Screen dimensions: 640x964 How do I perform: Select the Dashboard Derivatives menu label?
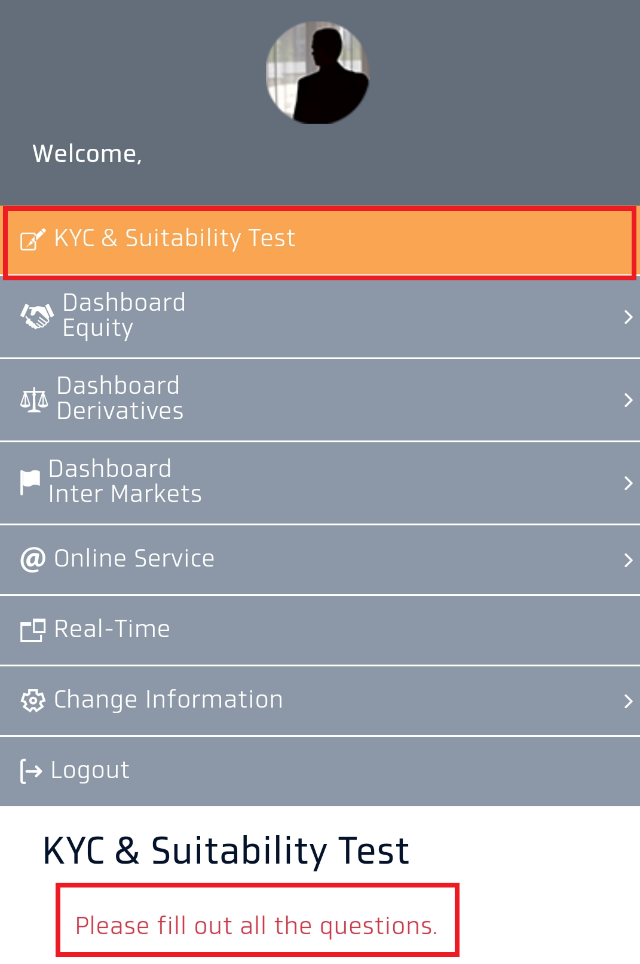[x=120, y=398]
